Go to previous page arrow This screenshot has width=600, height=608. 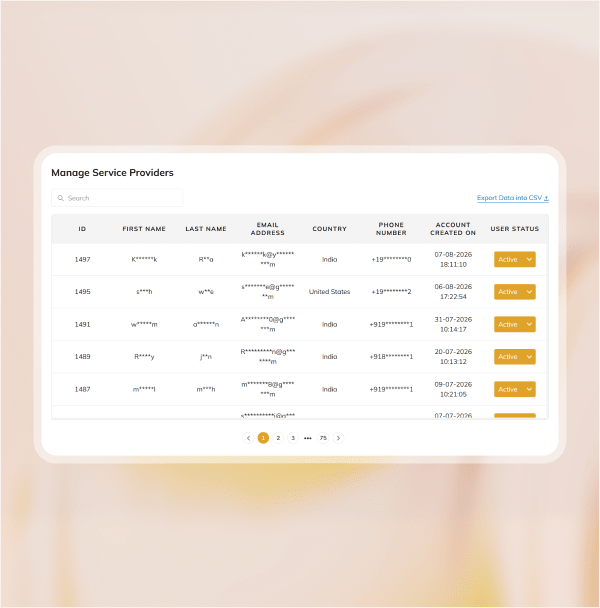tap(248, 438)
